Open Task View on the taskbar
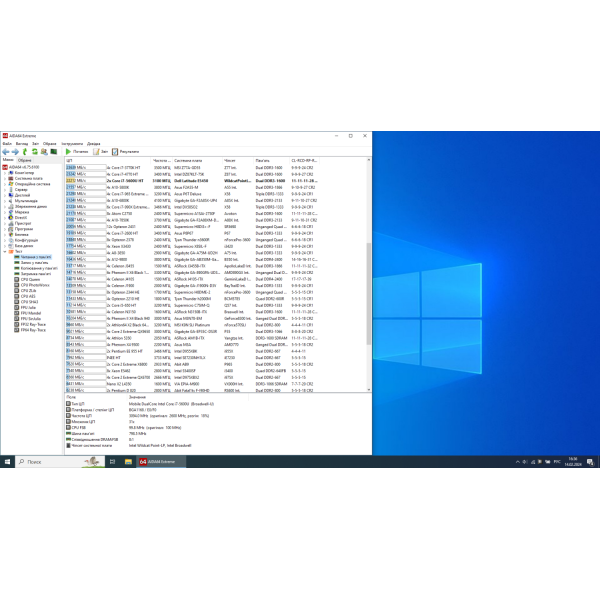Screen dimensions: 600x600 (x=112, y=462)
